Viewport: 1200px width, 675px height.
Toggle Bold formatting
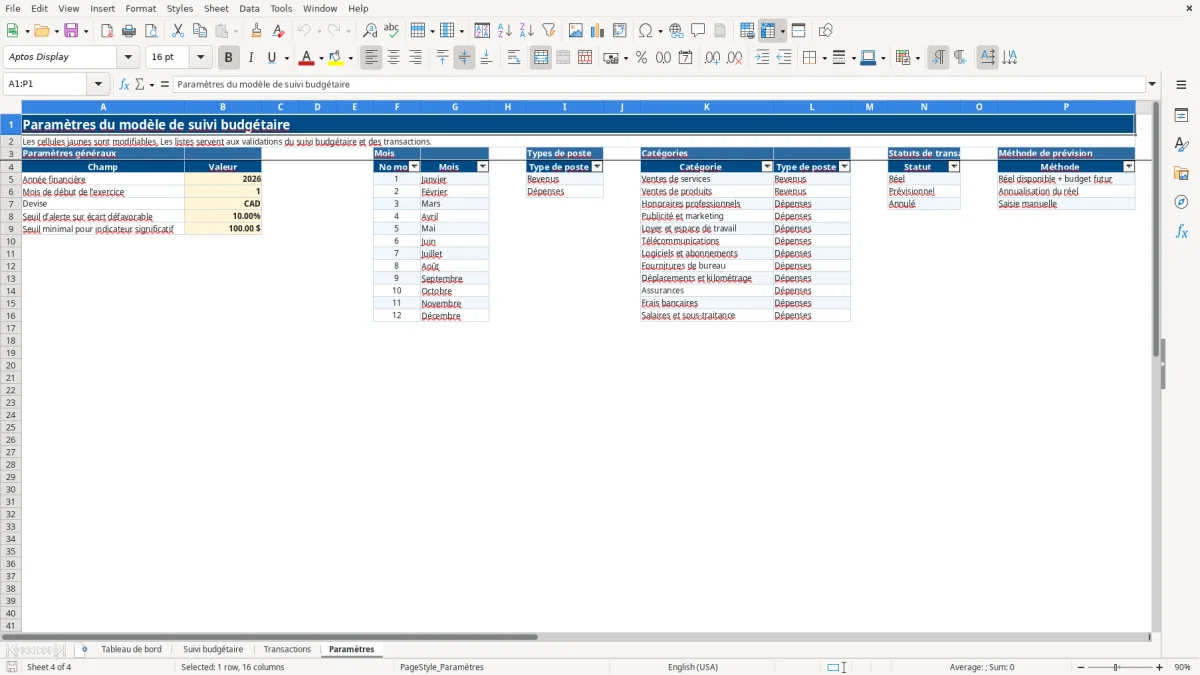pyautogui.click(x=229, y=58)
